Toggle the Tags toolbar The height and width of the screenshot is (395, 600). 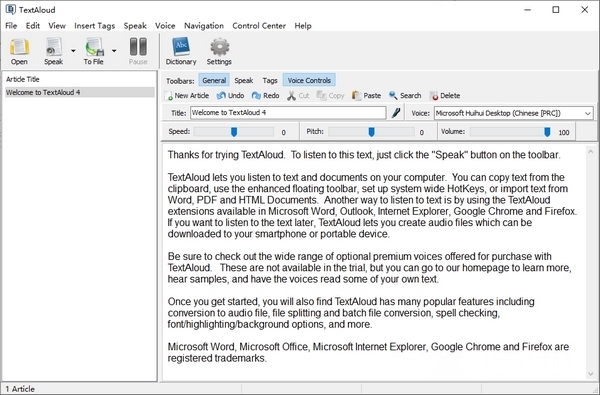click(270, 80)
